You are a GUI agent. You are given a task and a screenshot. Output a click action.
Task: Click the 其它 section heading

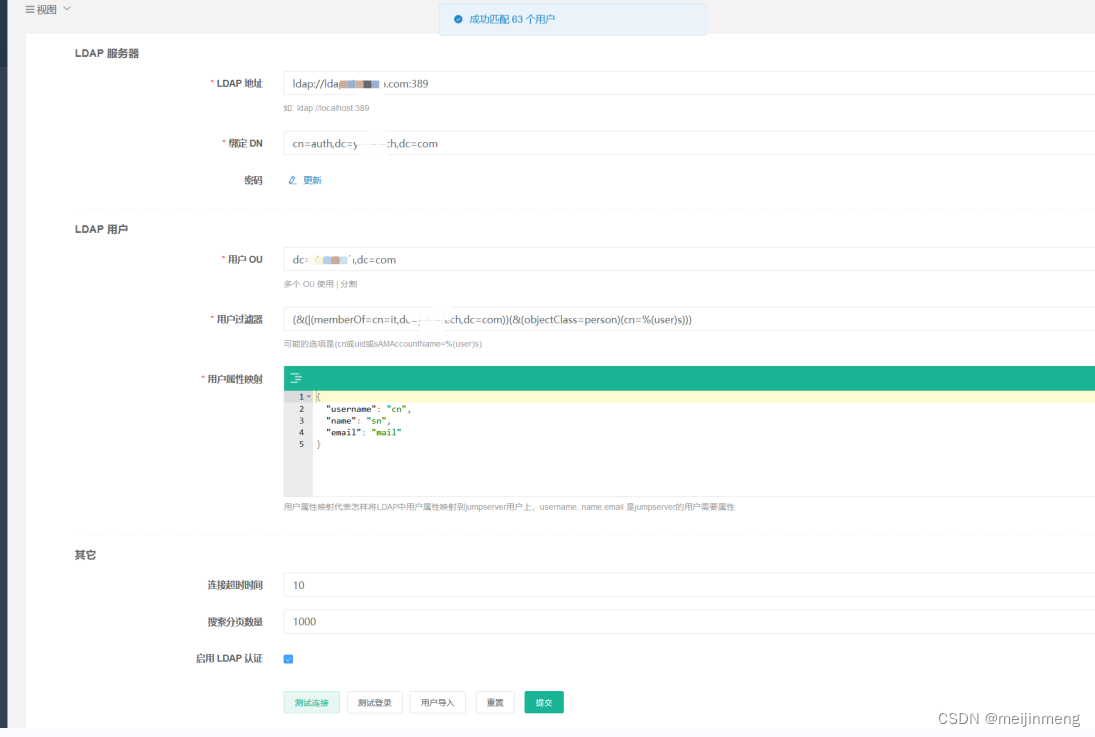coord(85,555)
